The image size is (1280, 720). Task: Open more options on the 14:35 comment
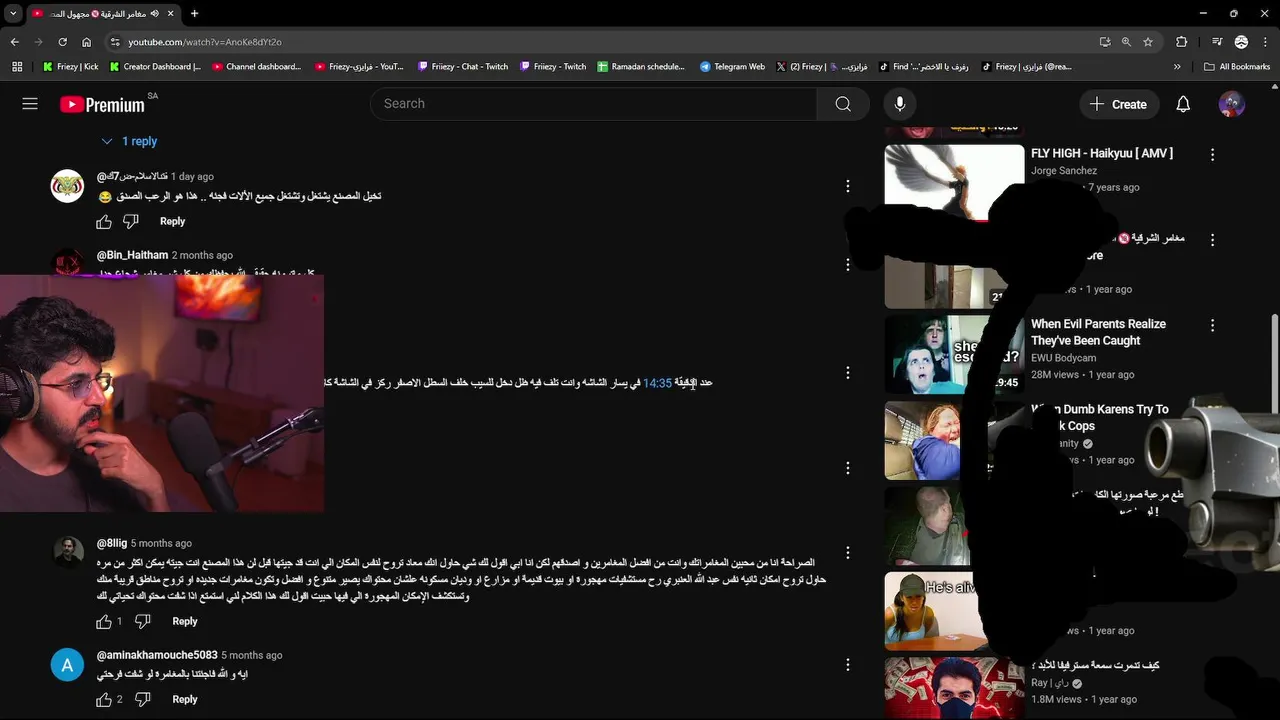[848, 372]
